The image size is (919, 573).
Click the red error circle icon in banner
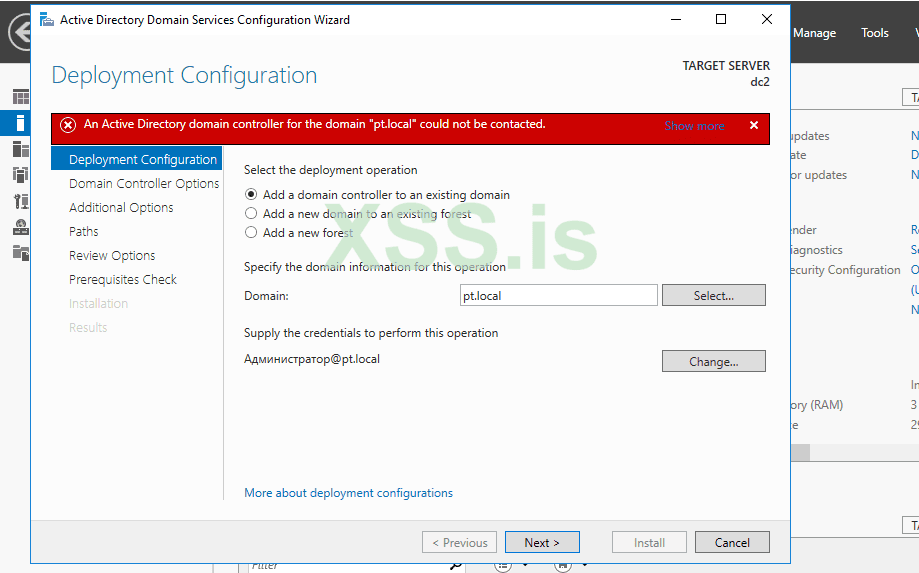(68, 125)
